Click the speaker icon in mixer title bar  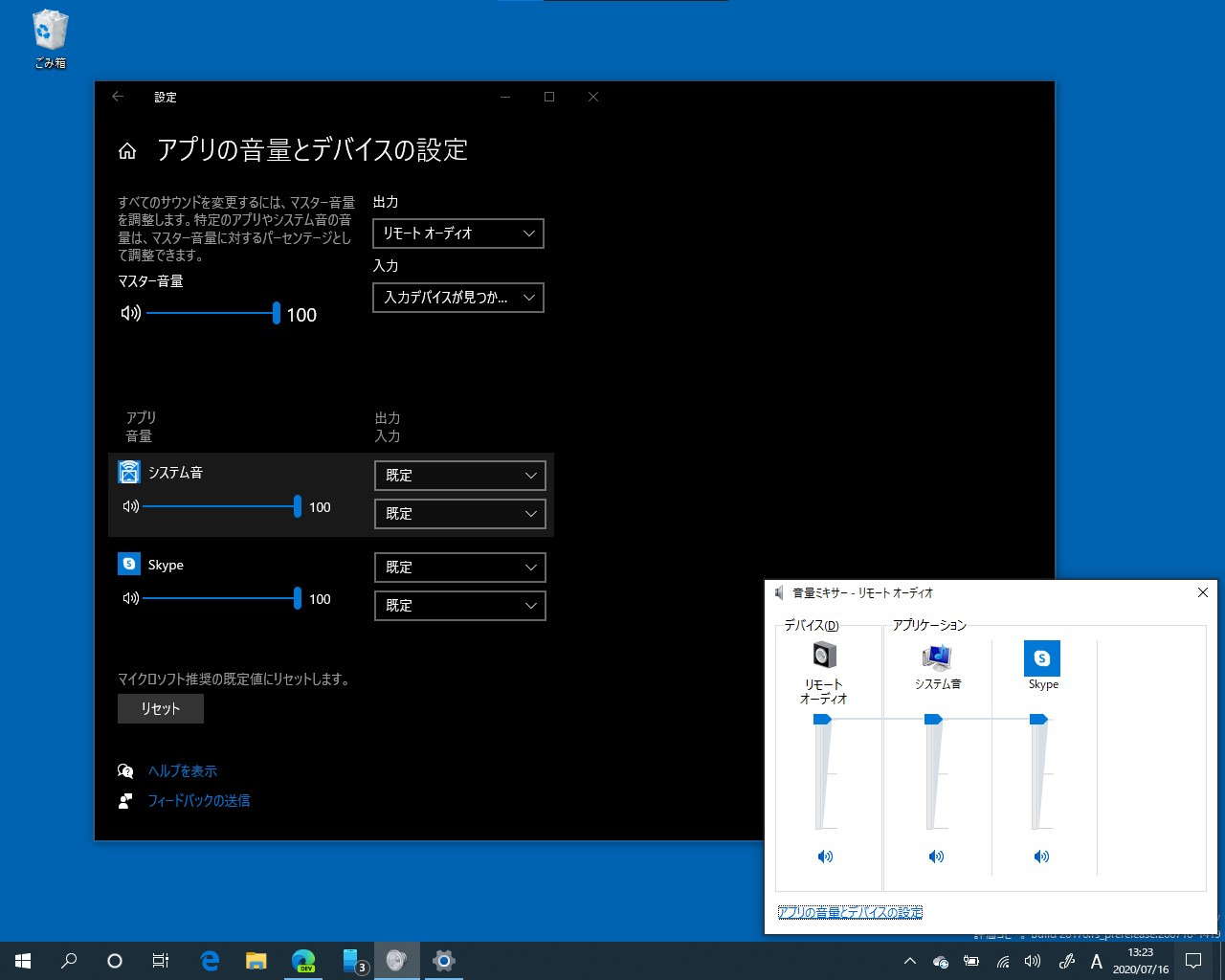point(780,593)
